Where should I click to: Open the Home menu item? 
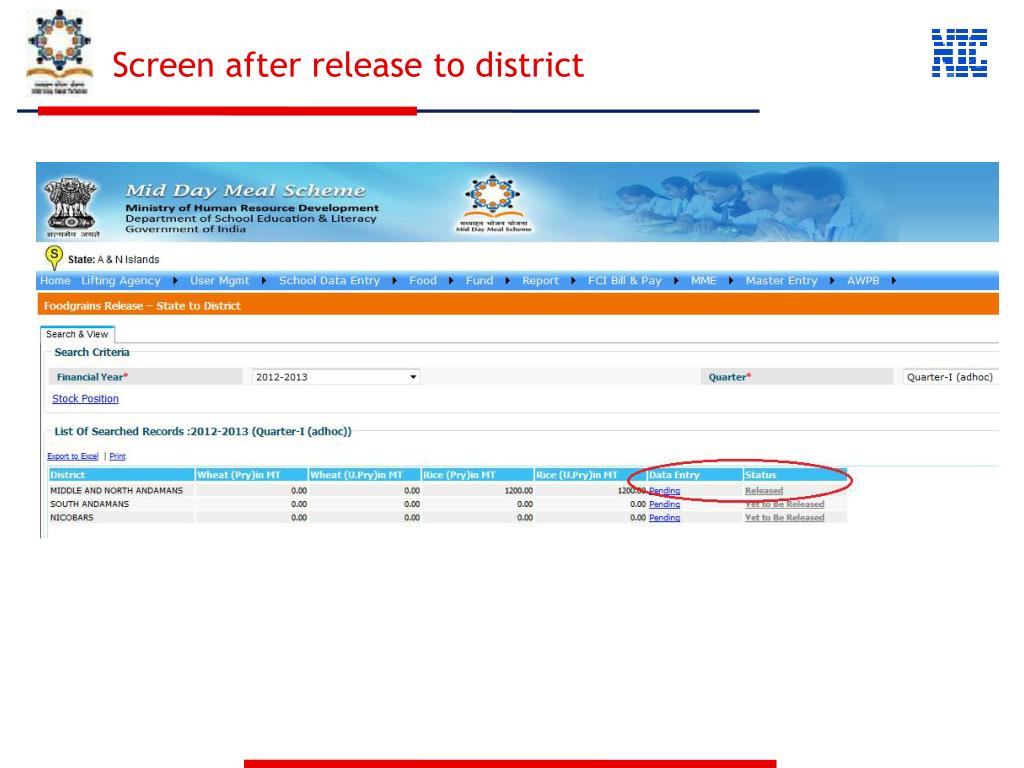coord(55,280)
